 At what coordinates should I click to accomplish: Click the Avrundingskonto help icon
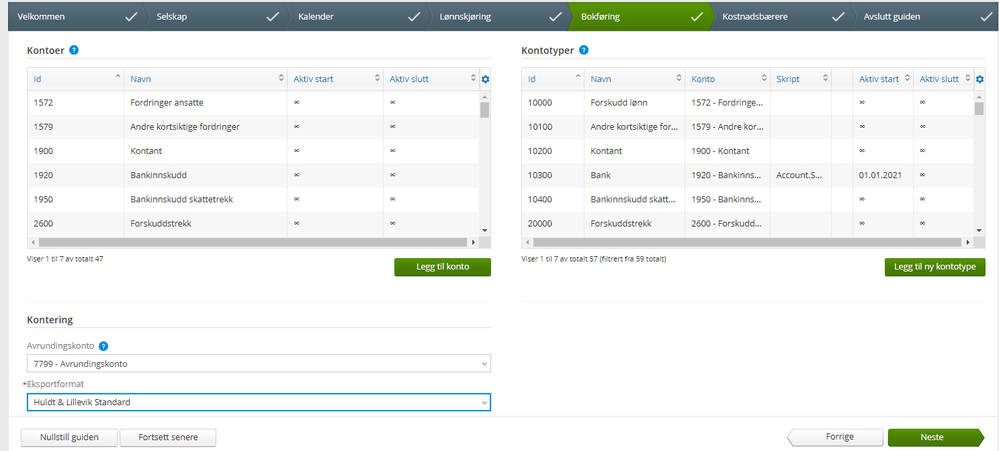click(x=104, y=346)
